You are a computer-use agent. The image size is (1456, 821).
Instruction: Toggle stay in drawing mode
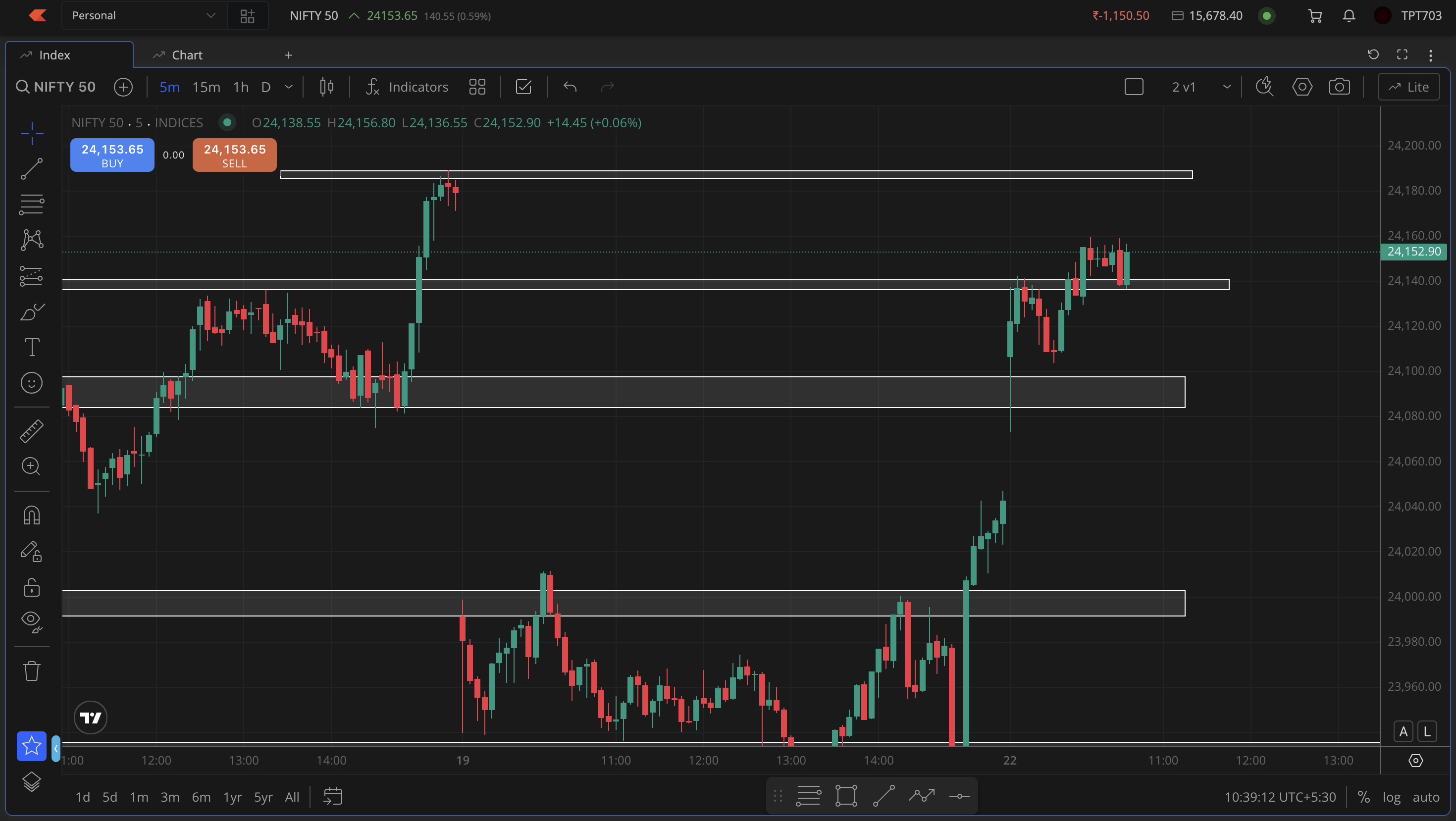pyautogui.click(x=32, y=552)
